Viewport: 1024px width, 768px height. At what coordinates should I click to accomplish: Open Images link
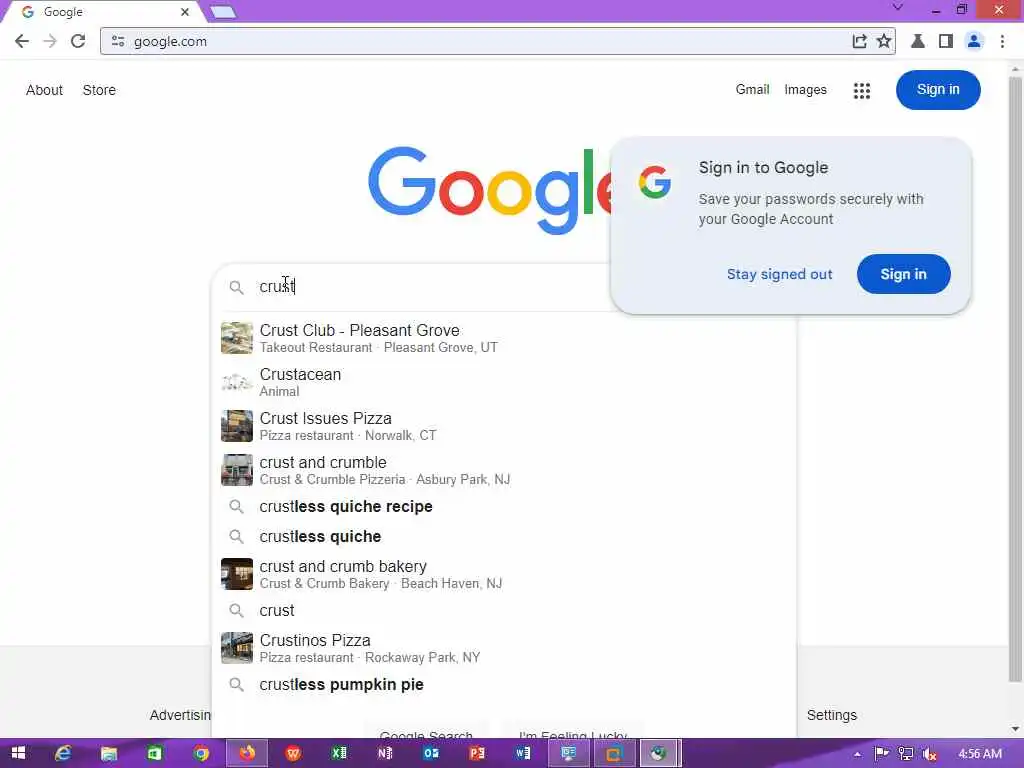click(805, 89)
